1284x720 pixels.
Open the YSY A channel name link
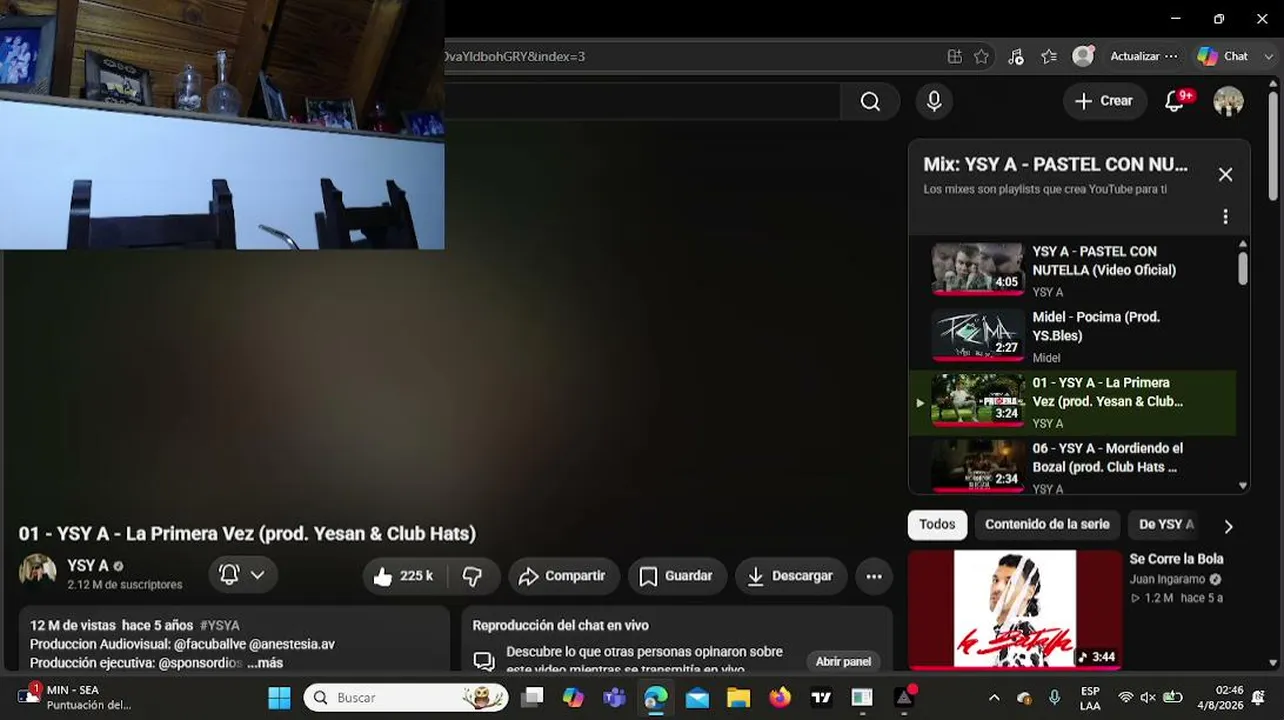[x=88, y=566]
